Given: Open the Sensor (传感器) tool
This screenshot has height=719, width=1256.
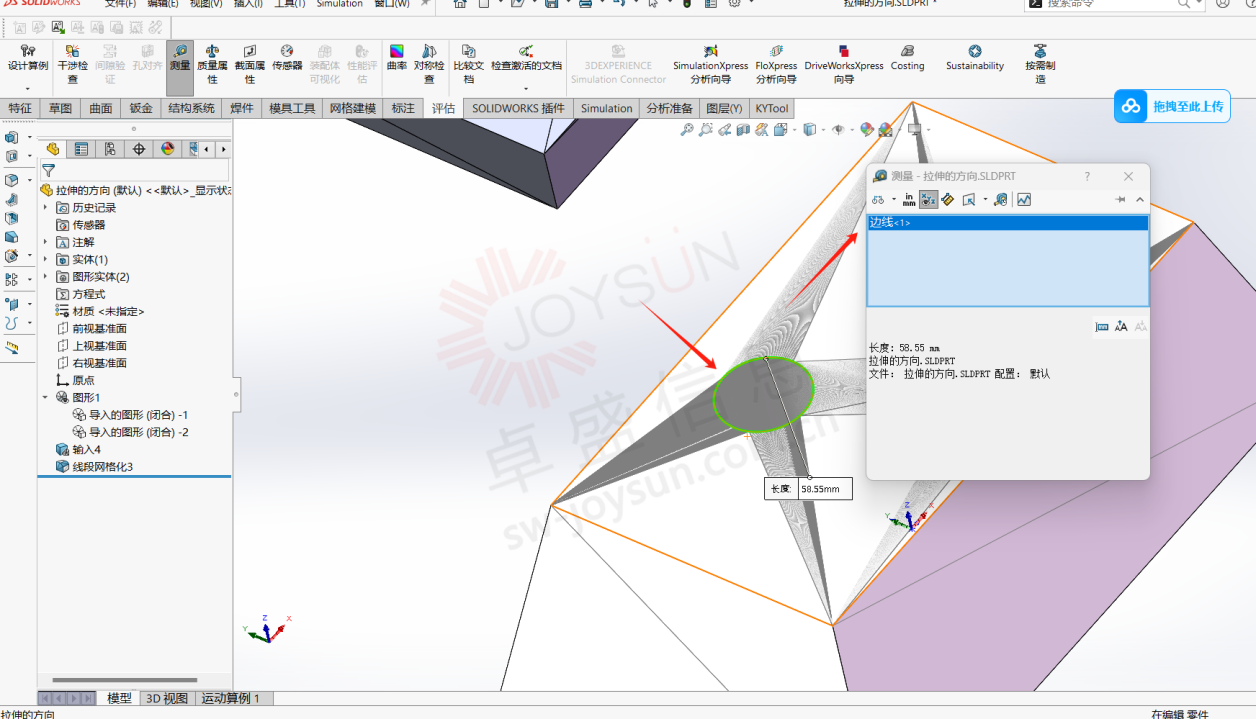Looking at the screenshot, I should (287, 58).
